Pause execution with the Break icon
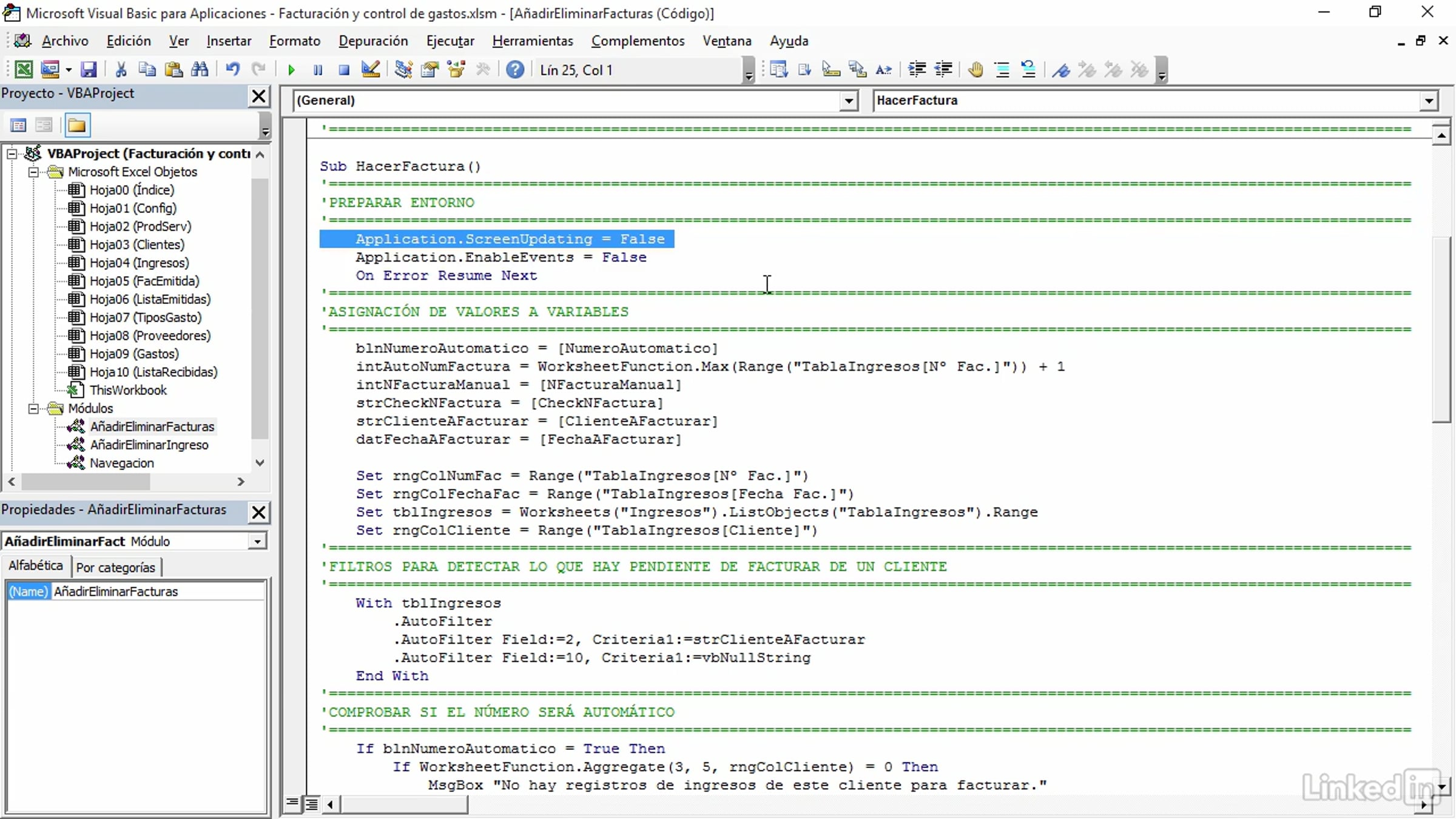The image size is (1456, 819). [x=318, y=70]
